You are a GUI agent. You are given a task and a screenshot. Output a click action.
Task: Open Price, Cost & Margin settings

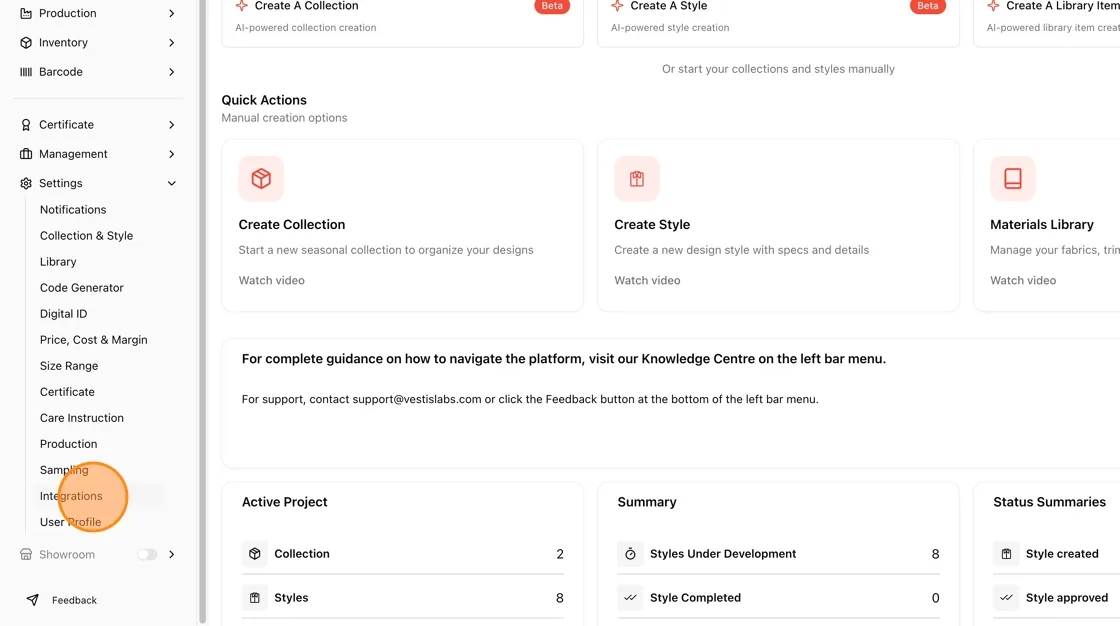pyautogui.click(x=94, y=339)
